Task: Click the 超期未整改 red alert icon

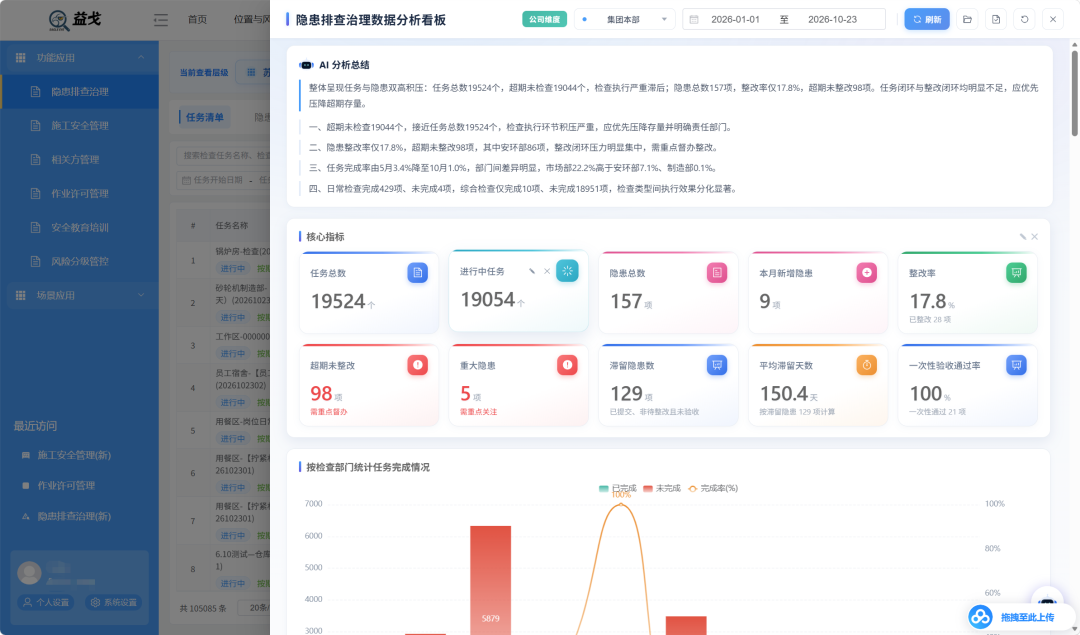Action: tap(417, 365)
